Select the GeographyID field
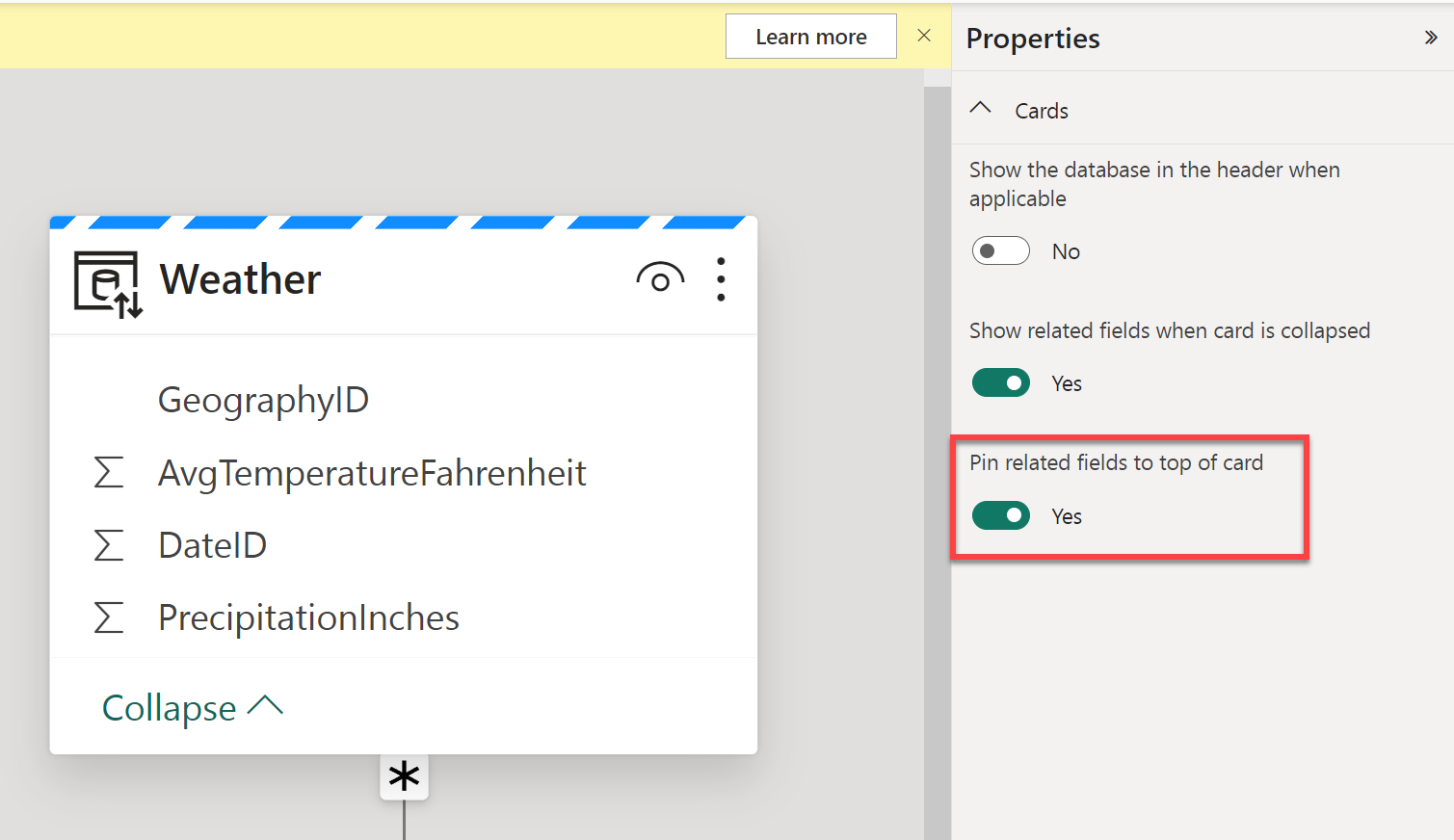The width and height of the screenshot is (1454, 840). pyautogui.click(x=263, y=401)
